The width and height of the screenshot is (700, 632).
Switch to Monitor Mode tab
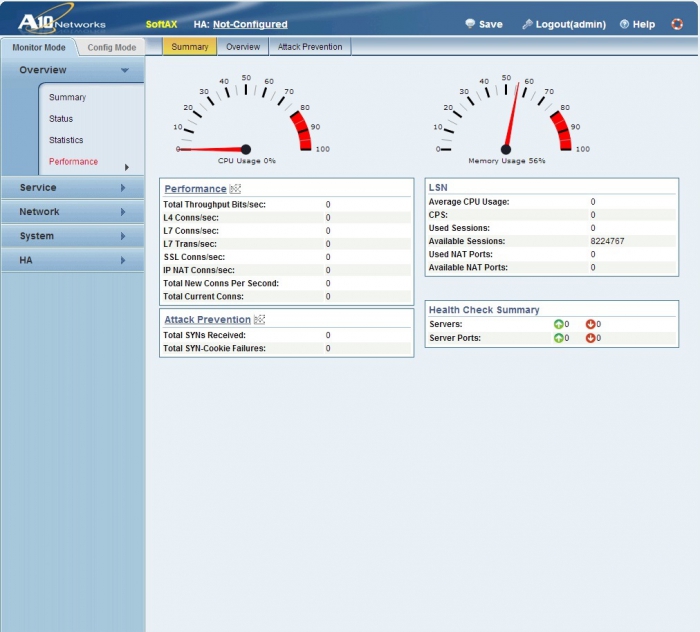pyautogui.click(x=39, y=47)
